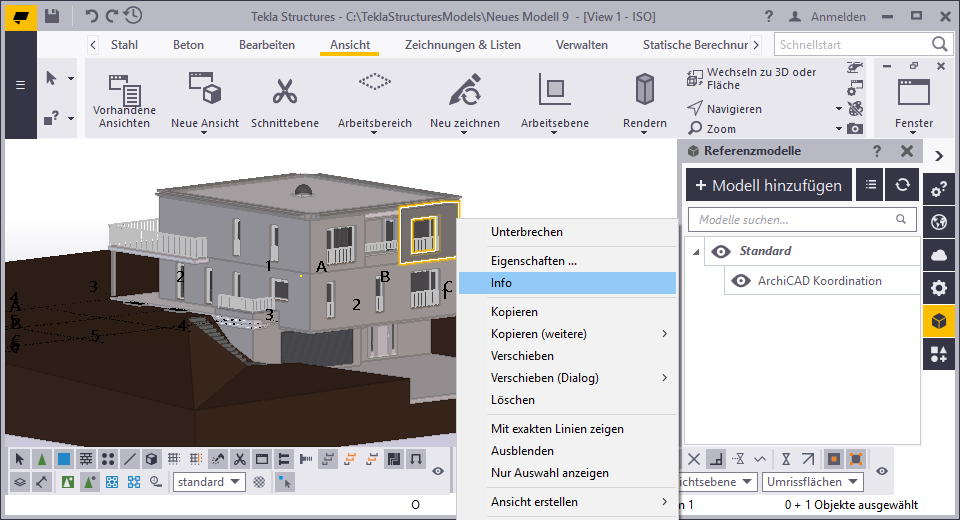Toggle the four-dots points selection switch

pyautogui.click(x=108, y=459)
